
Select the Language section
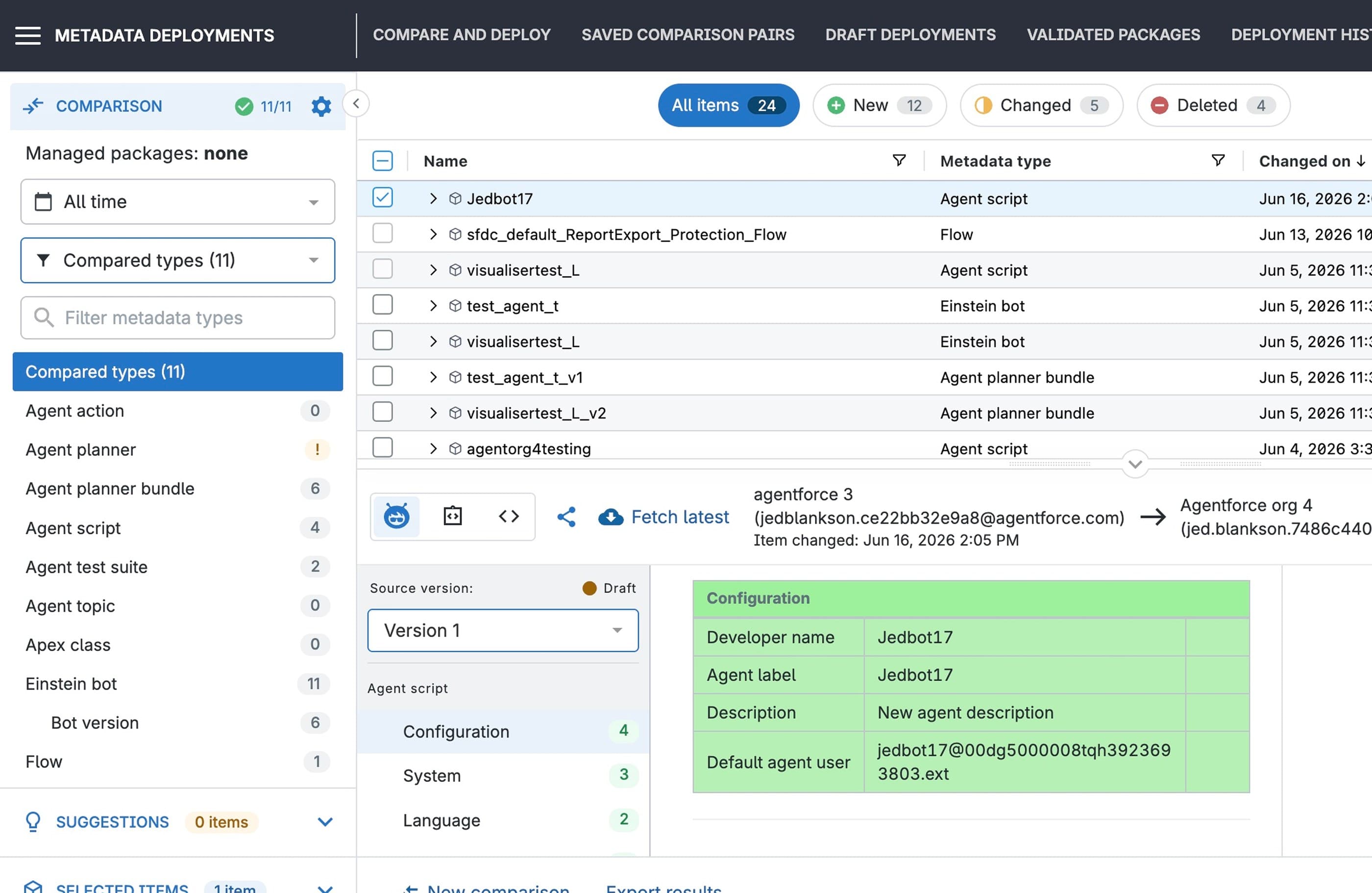pyautogui.click(x=503, y=820)
